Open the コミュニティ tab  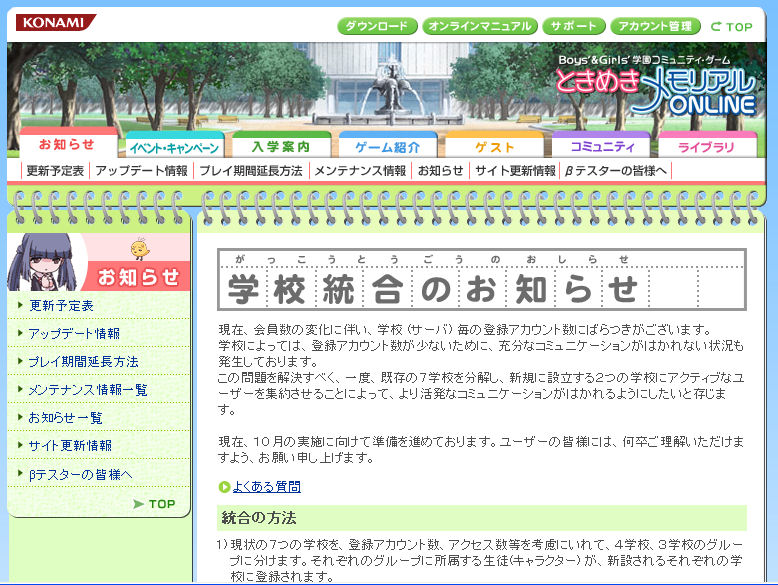(601, 146)
